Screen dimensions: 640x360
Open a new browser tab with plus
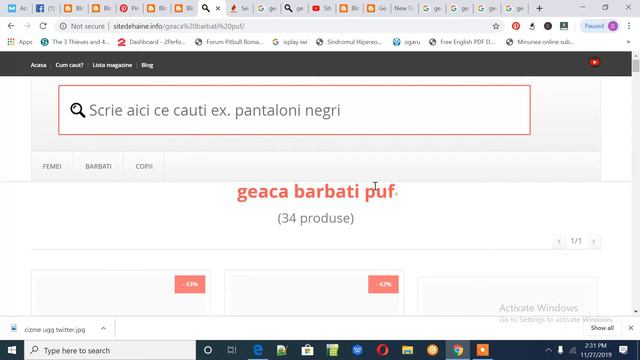[540, 8]
